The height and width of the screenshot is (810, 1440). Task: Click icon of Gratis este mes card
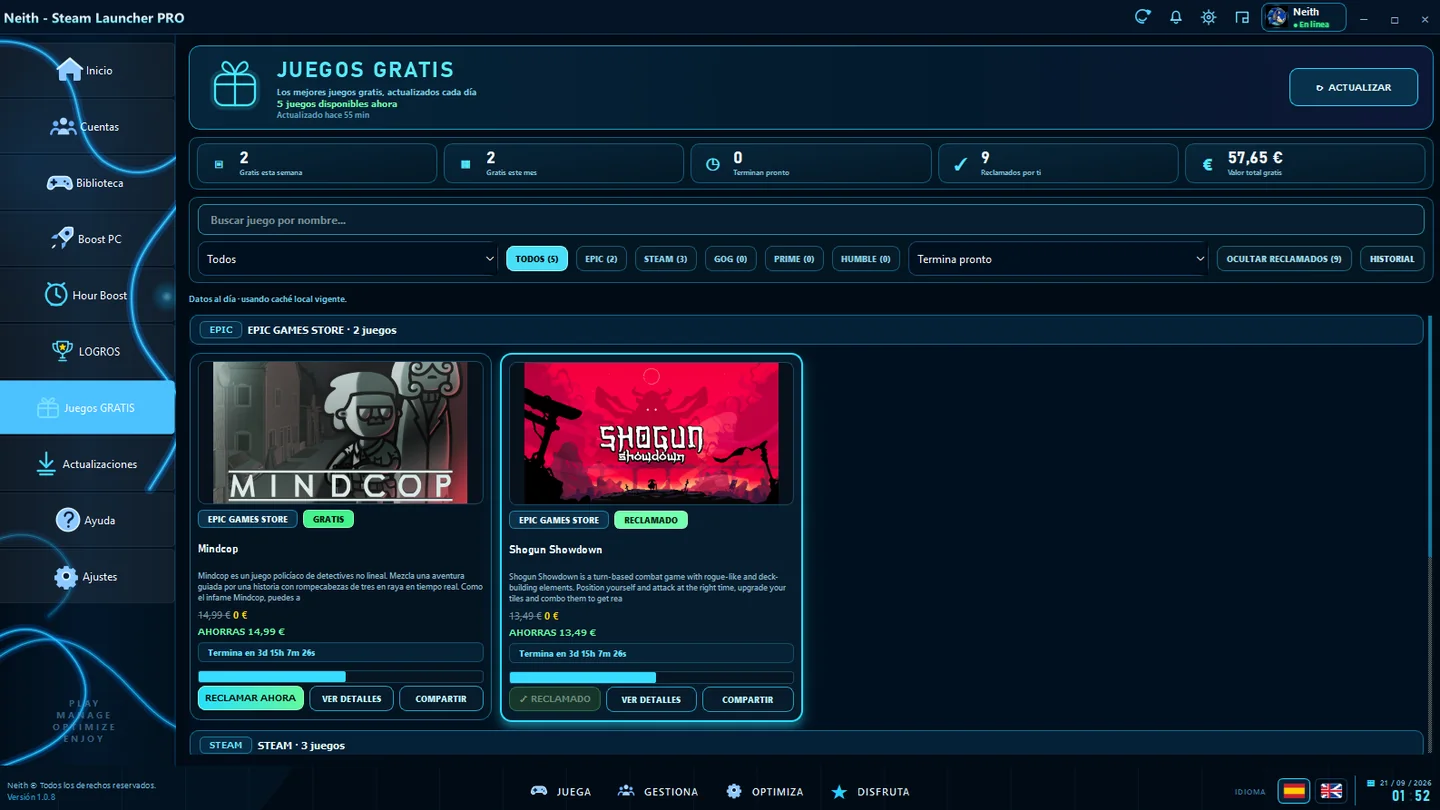[465, 164]
